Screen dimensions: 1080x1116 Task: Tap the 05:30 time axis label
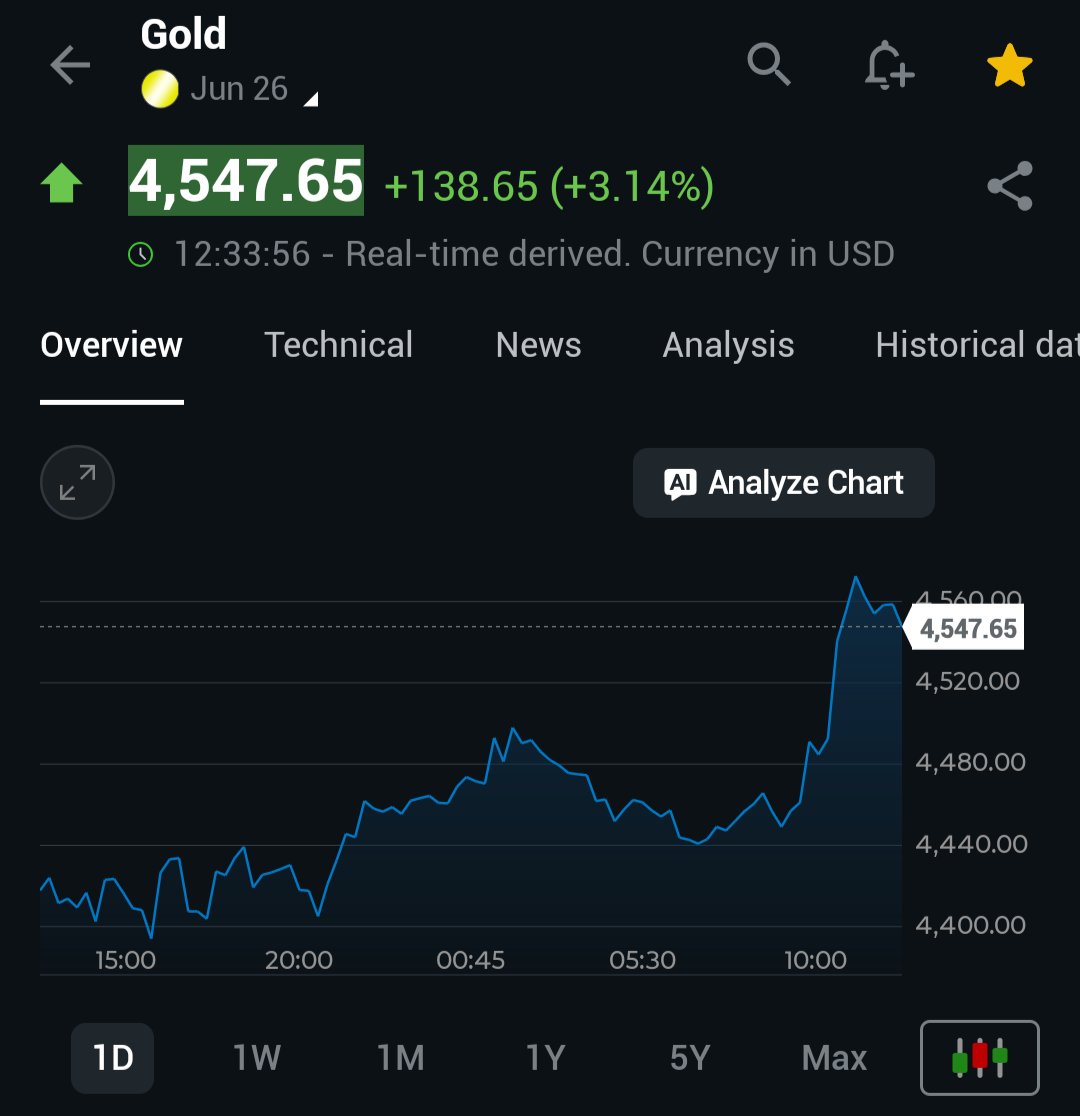coord(642,960)
